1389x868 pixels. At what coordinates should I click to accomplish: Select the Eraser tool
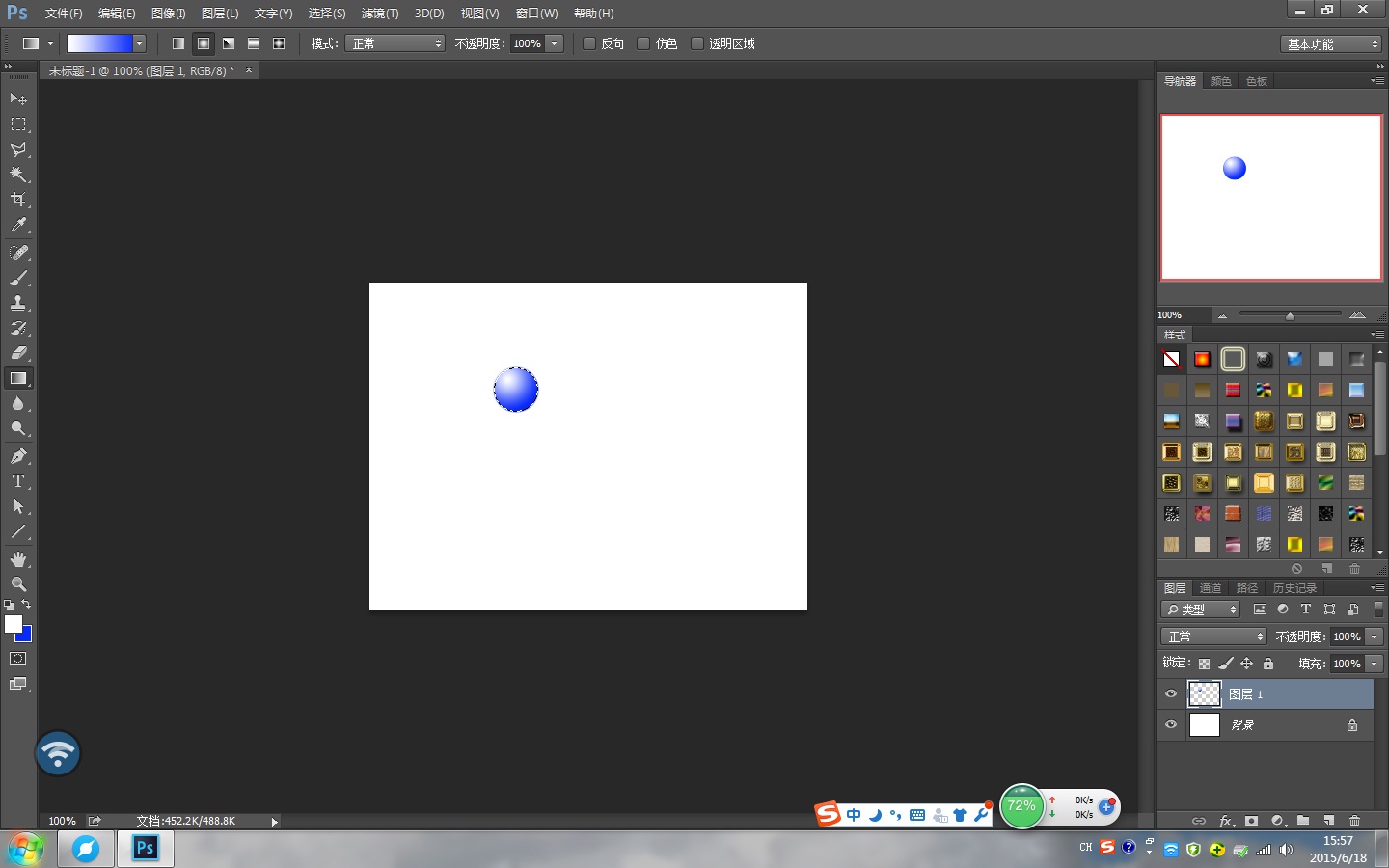pos(18,353)
